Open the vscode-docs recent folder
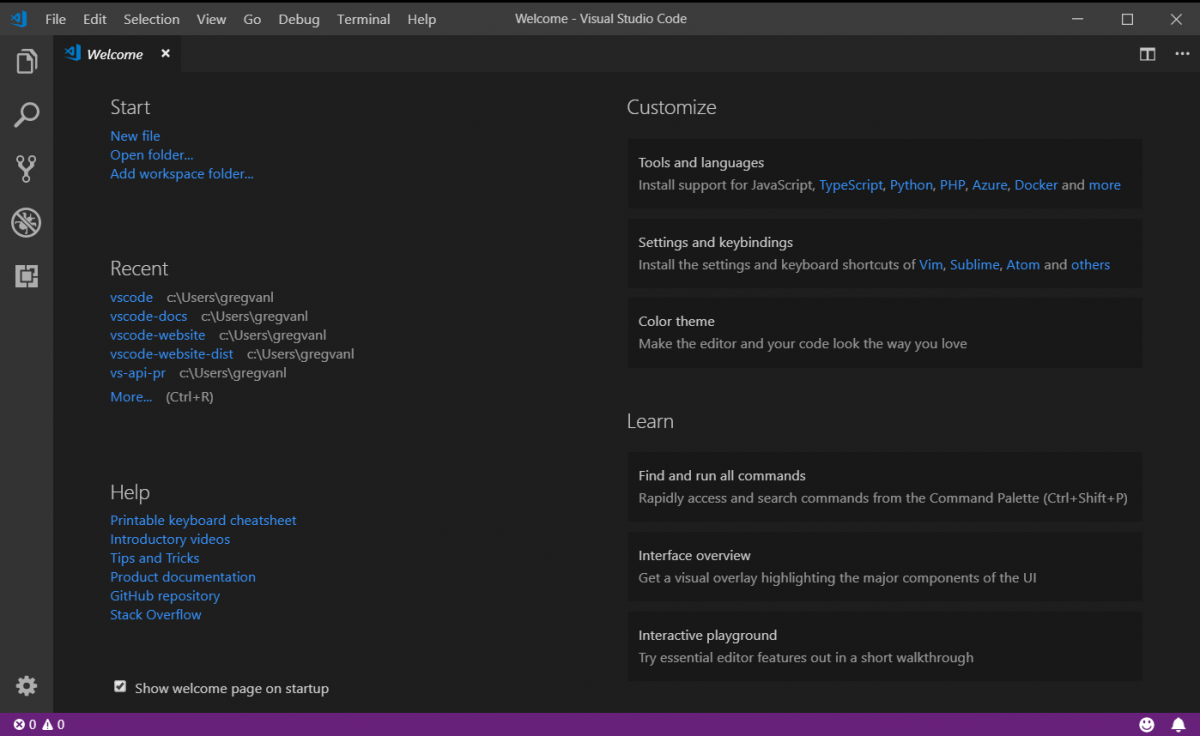The height and width of the screenshot is (736, 1200). click(x=148, y=316)
